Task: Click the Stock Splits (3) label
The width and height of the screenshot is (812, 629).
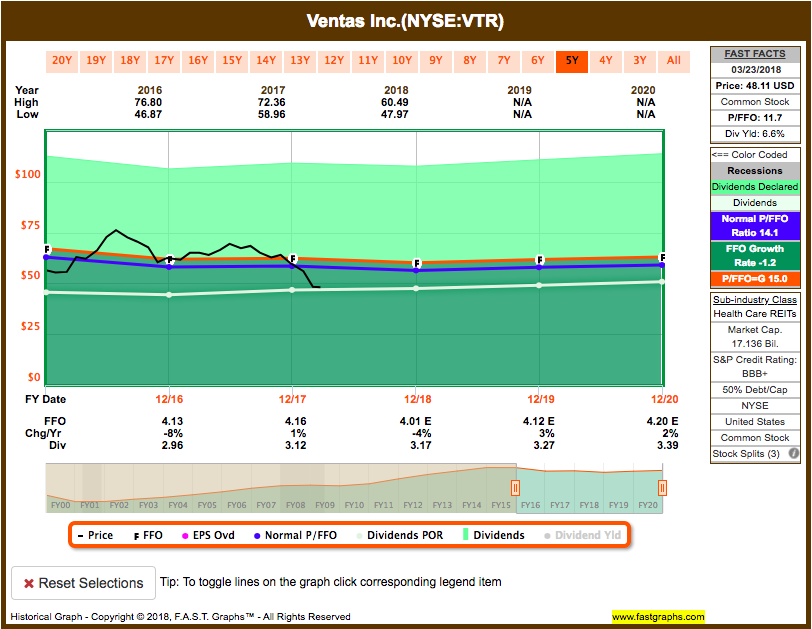Action: (x=746, y=454)
